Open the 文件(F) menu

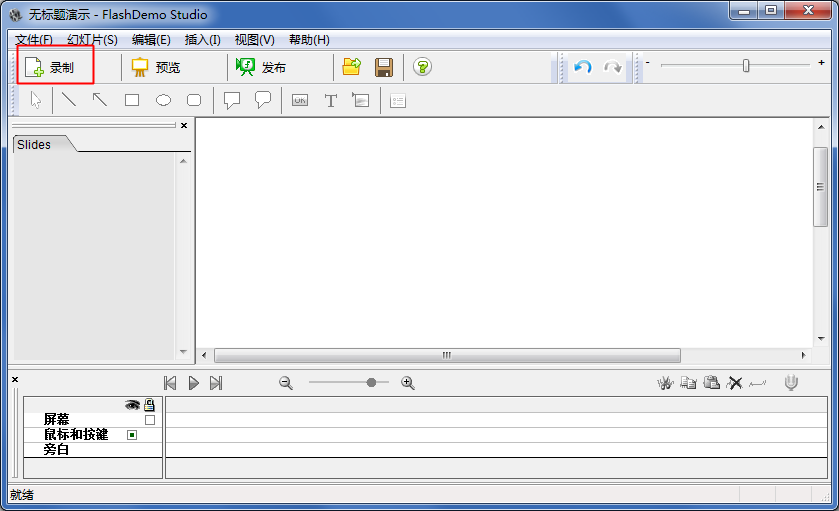pos(33,40)
